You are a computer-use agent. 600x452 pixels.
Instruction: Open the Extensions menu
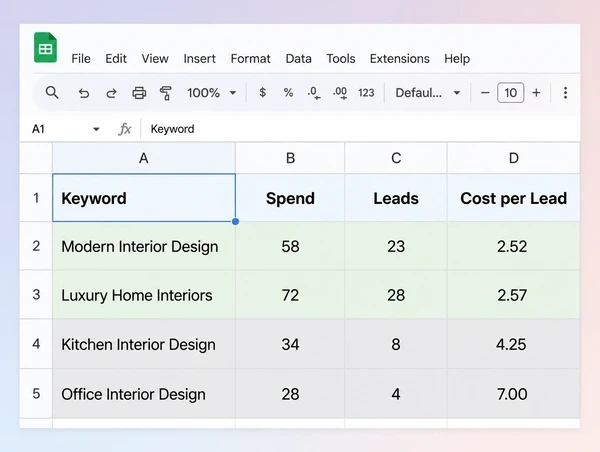click(x=399, y=59)
